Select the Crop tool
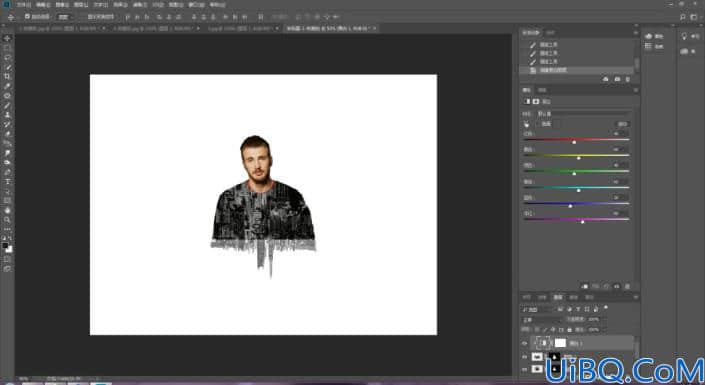 [x=7, y=76]
